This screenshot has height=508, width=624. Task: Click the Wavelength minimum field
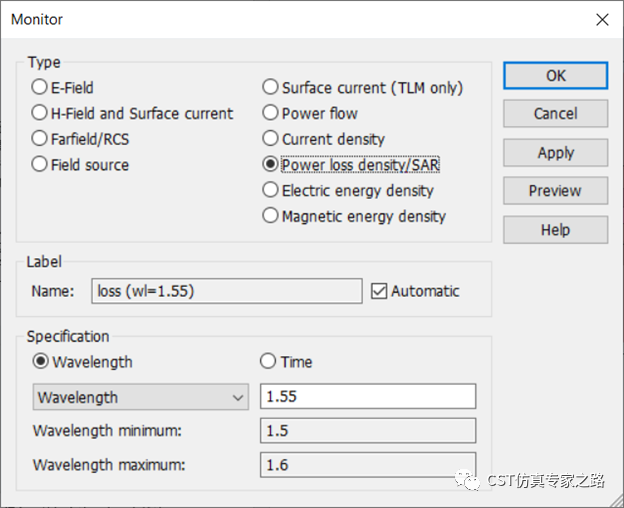coord(368,430)
